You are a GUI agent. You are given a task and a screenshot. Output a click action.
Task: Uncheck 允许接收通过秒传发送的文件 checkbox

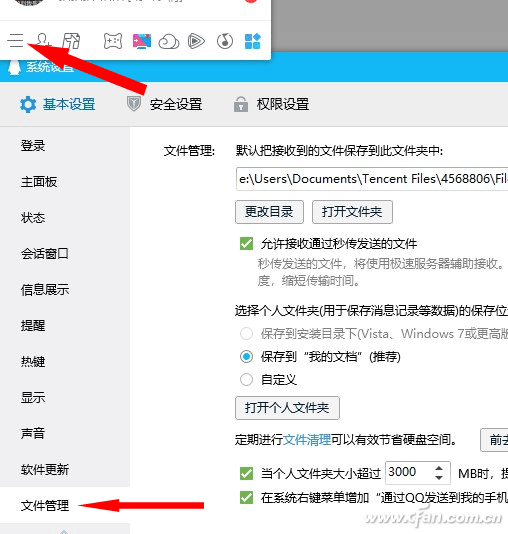pos(246,244)
